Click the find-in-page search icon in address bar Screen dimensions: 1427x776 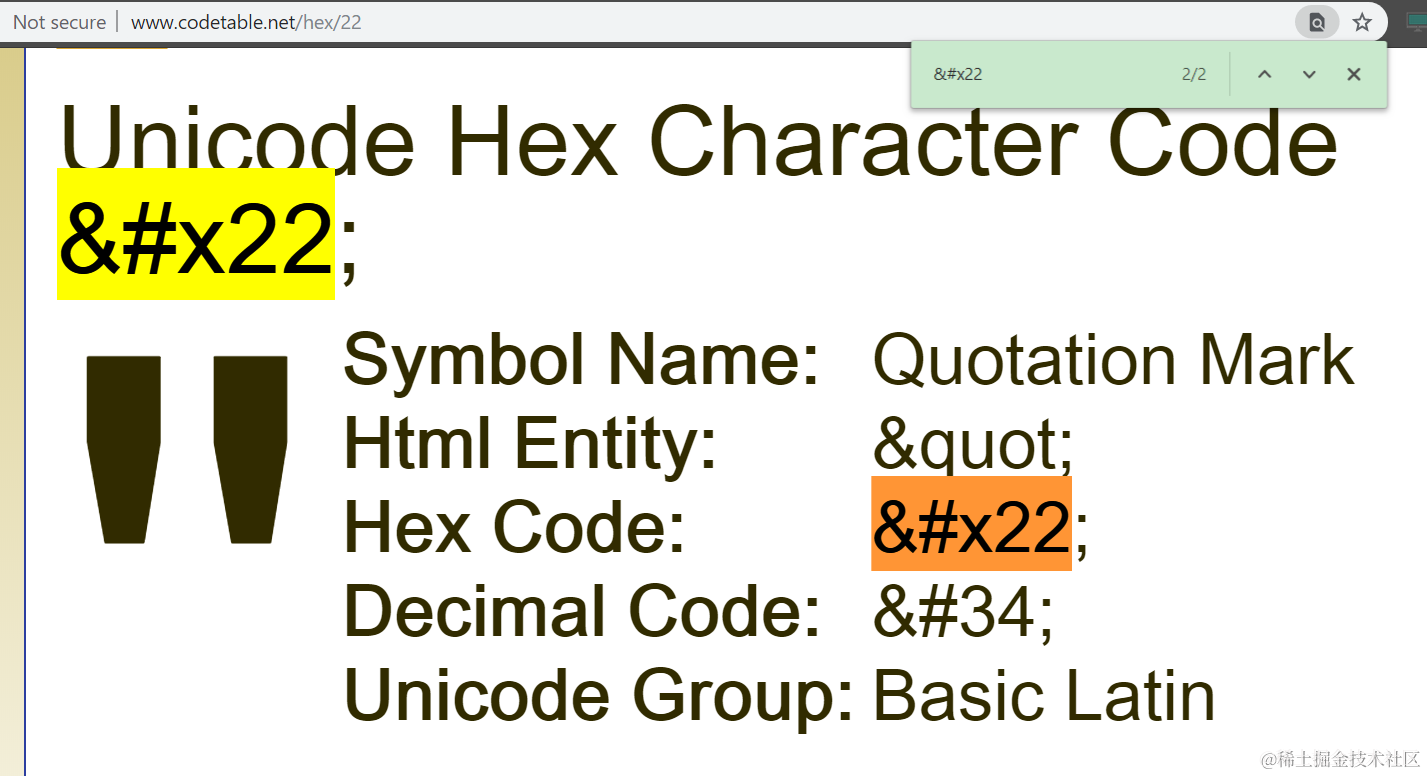[x=1317, y=22]
